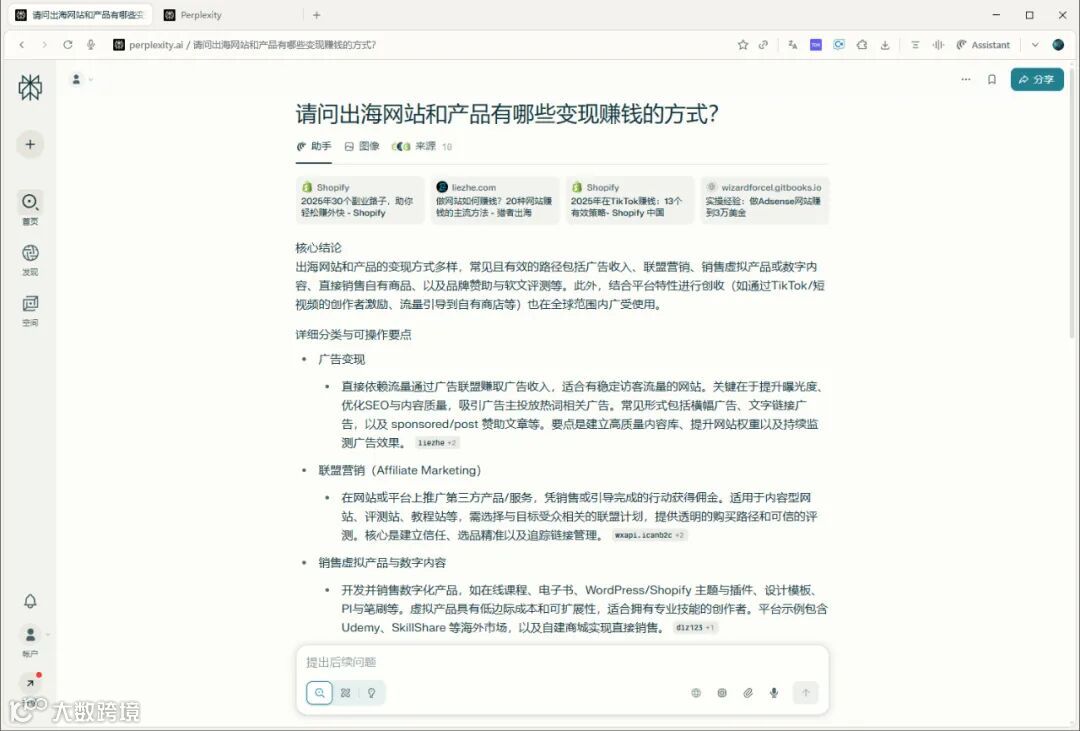Switch to research mode toggle in the input box
The height and width of the screenshot is (731, 1080).
coord(346,693)
